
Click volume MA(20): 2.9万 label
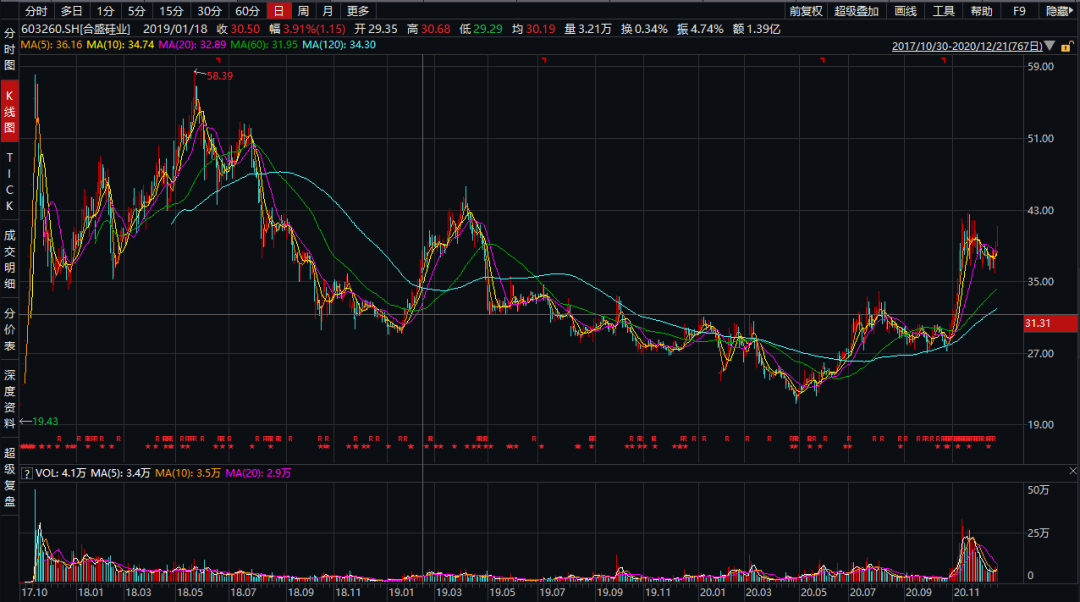click(258, 473)
